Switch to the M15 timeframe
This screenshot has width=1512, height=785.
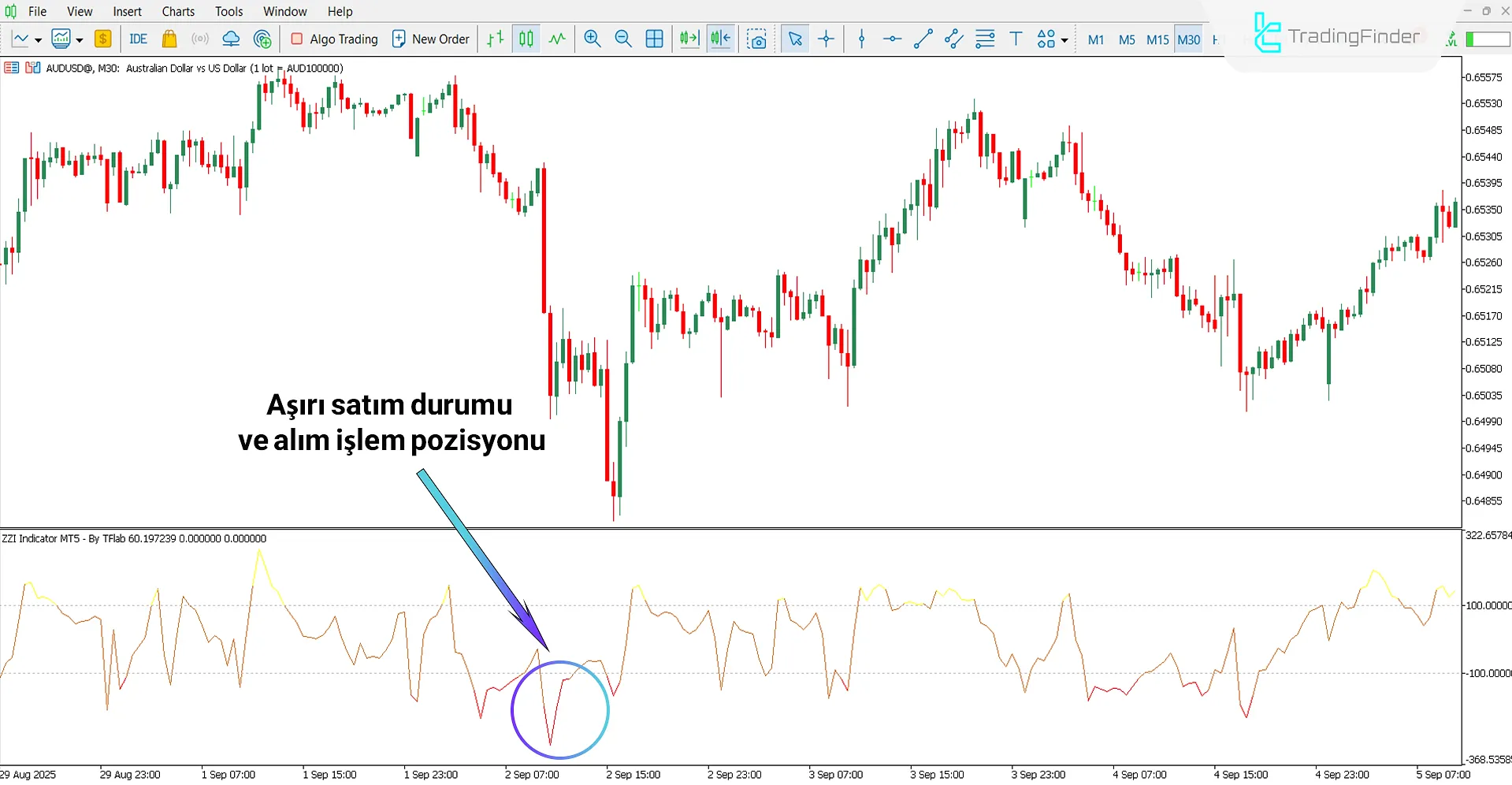click(x=1157, y=39)
